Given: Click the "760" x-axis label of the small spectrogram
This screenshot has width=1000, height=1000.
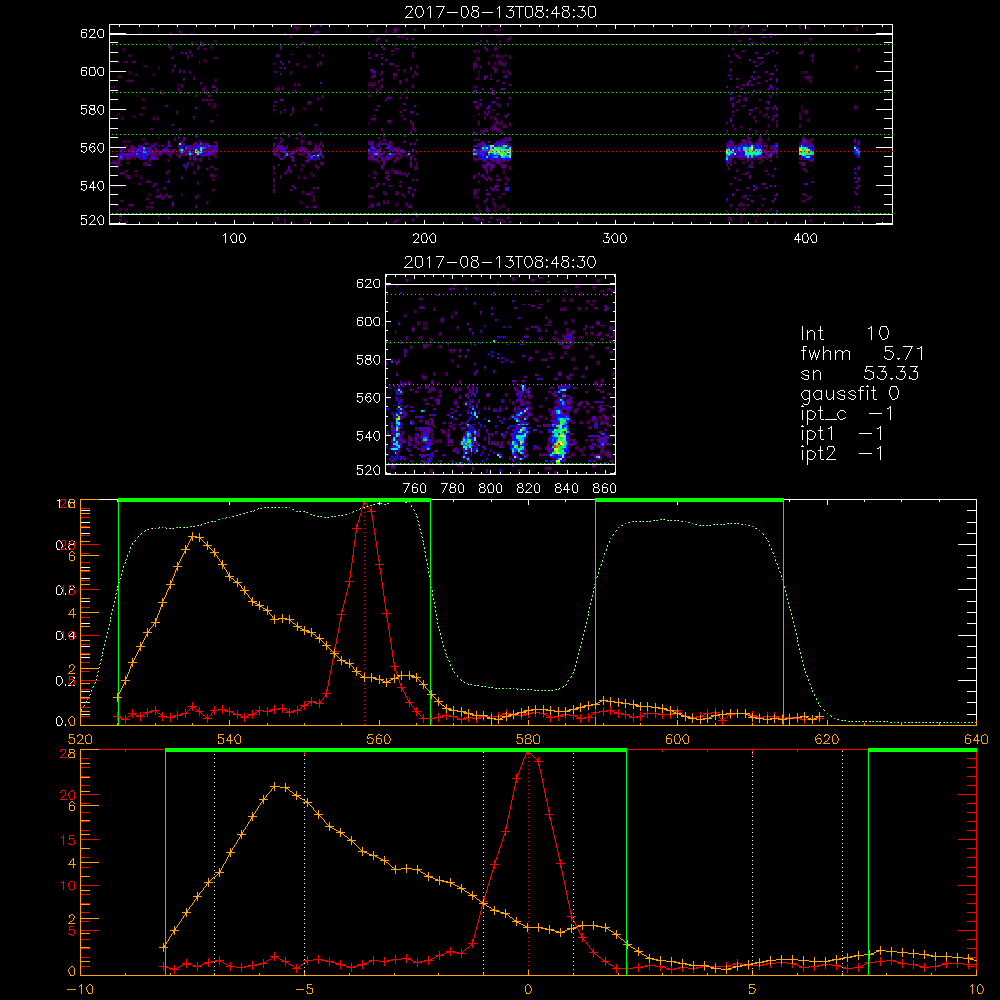Looking at the screenshot, I should (415, 489).
